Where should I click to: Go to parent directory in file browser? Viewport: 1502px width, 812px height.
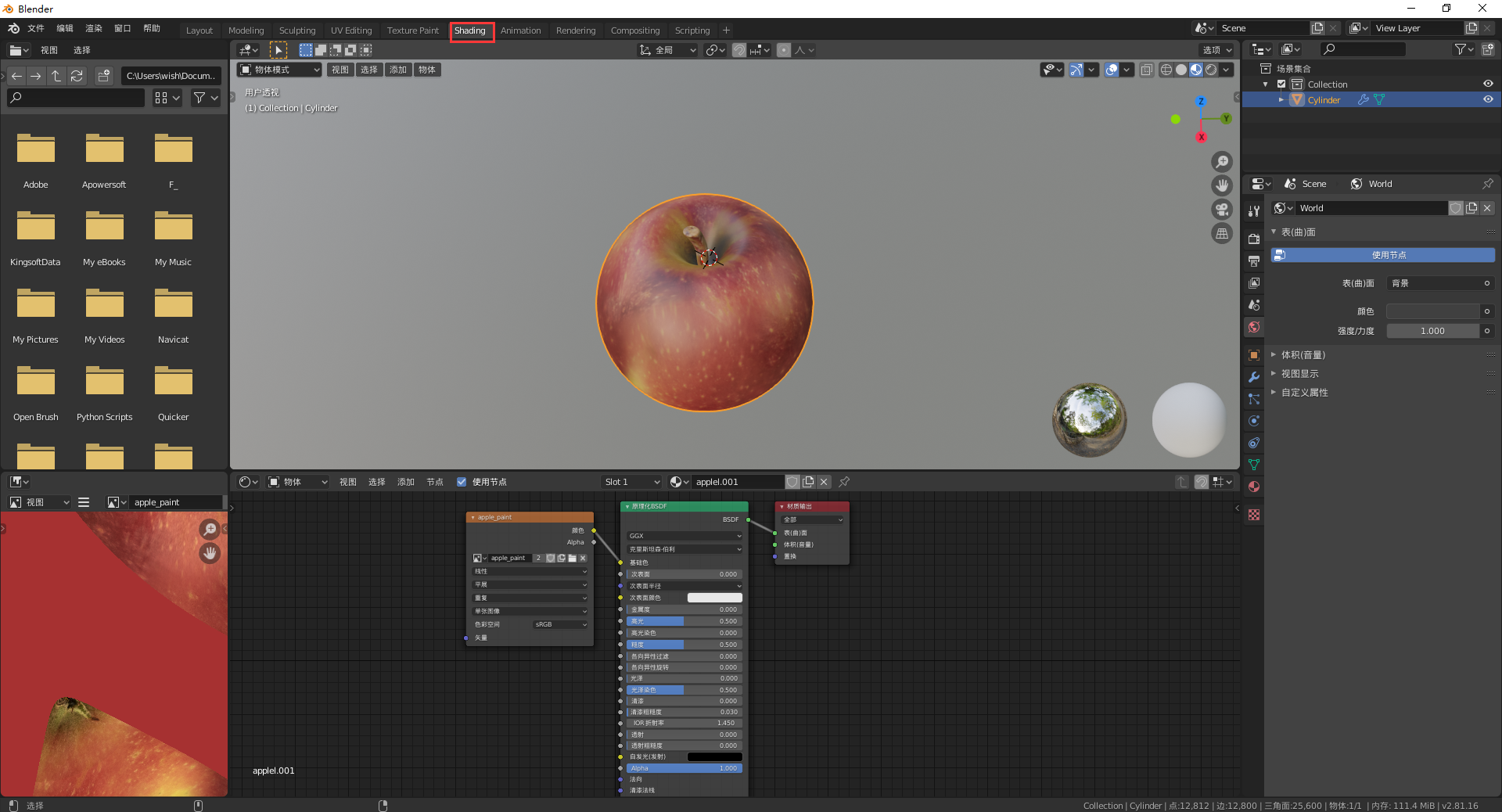56,76
